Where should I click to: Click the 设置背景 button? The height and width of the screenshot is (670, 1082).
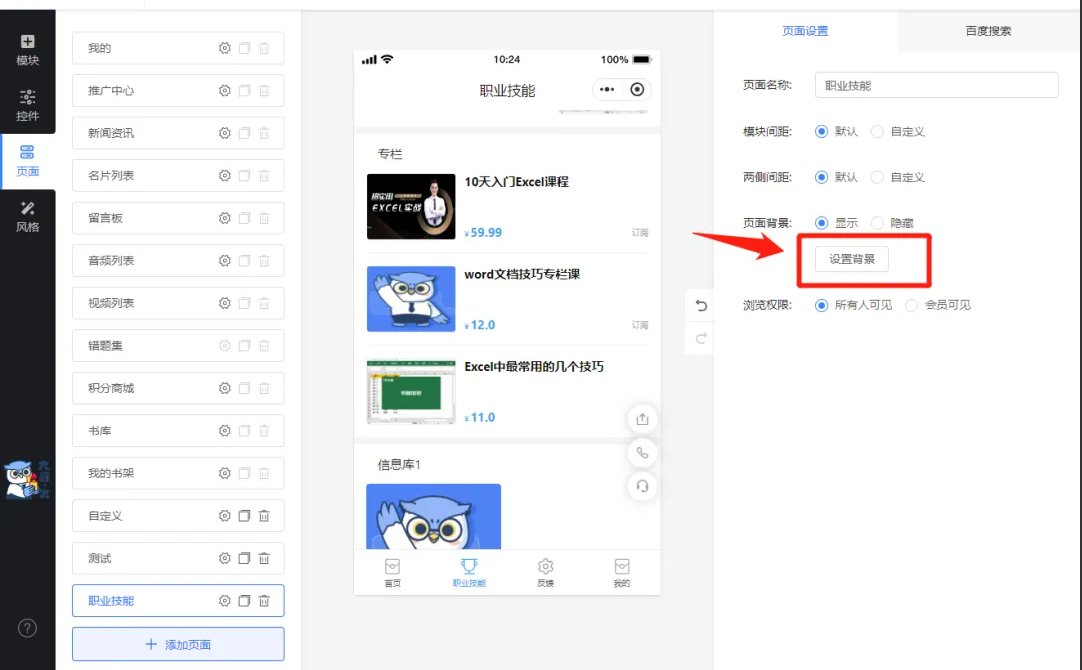[x=852, y=259]
